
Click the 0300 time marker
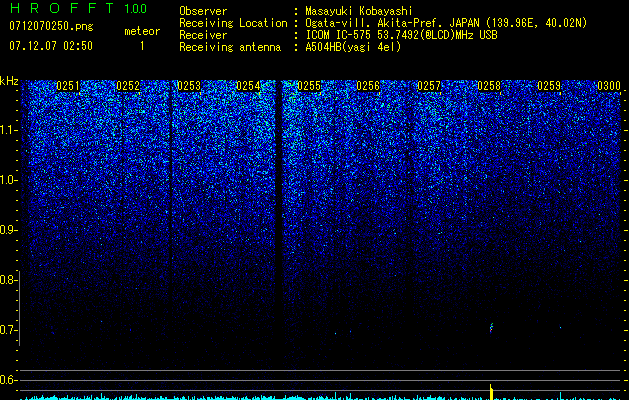click(609, 86)
